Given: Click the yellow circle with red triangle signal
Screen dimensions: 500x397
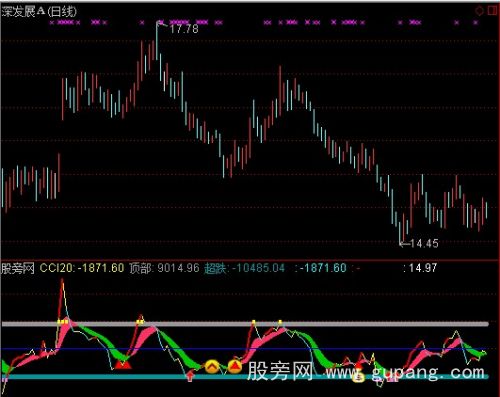Looking at the screenshot, I should [x=235, y=366].
